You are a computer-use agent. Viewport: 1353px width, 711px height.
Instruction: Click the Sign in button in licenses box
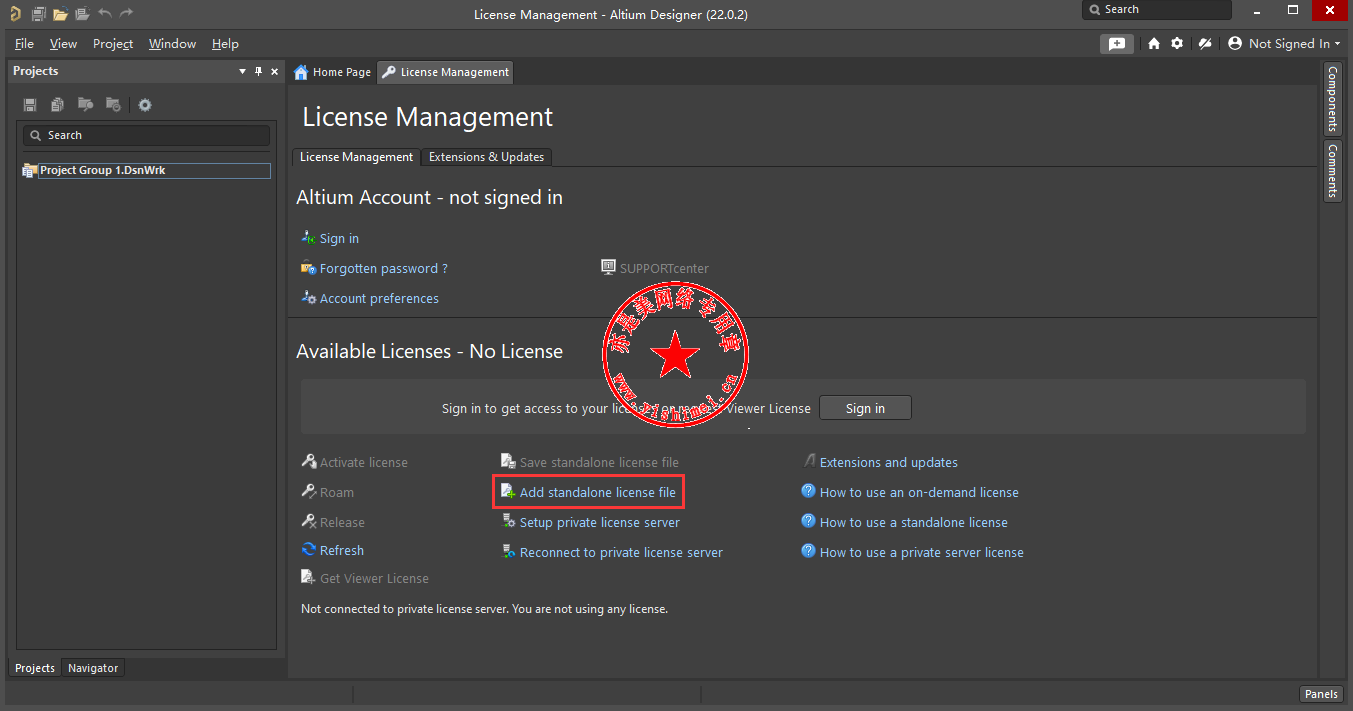tap(865, 408)
